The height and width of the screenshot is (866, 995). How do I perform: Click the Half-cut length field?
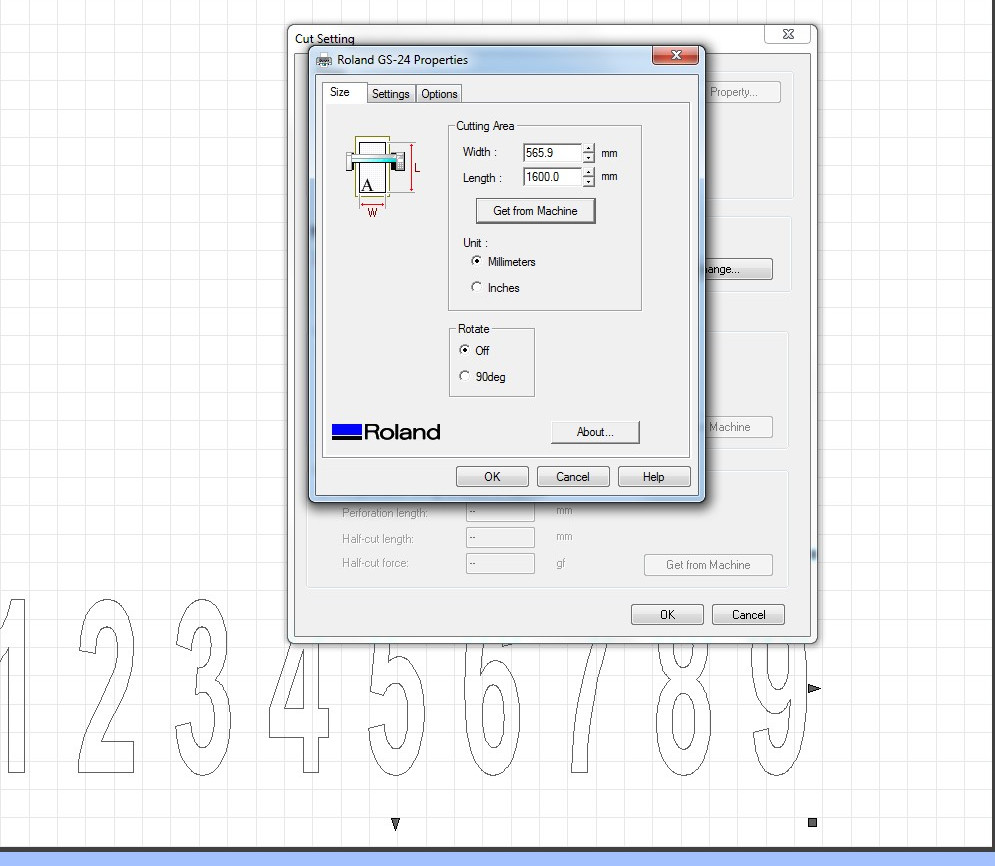[500, 538]
